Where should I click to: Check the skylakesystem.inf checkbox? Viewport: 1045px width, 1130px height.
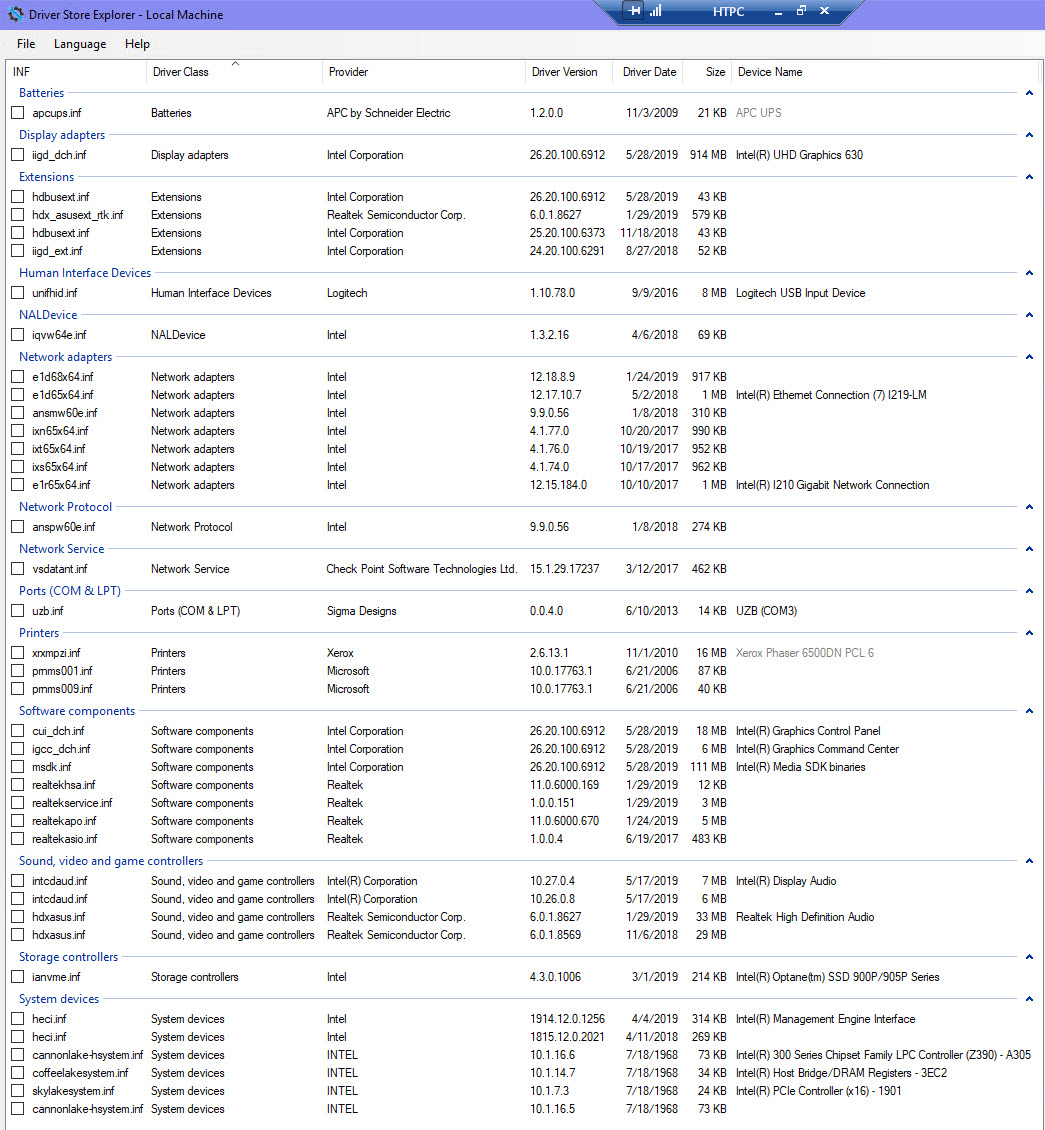[x=18, y=1091]
